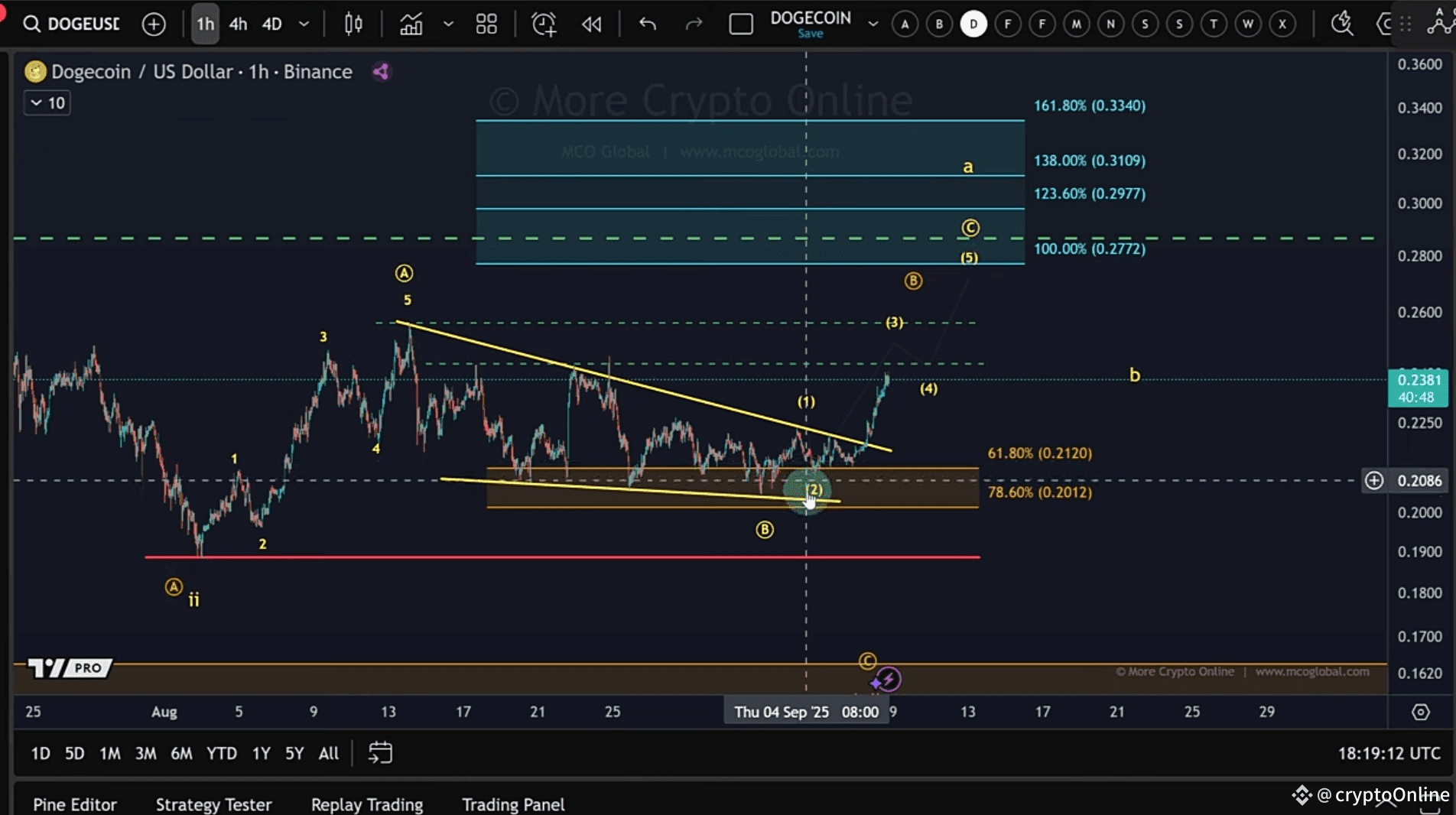
Task: Set the range to 1D
Action: coord(41,753)
